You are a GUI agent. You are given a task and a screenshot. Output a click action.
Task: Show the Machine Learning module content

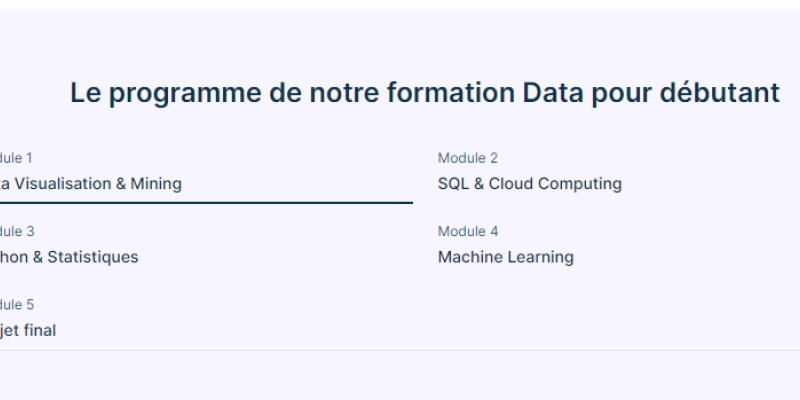pyautogui.click(x=506, y=257)
